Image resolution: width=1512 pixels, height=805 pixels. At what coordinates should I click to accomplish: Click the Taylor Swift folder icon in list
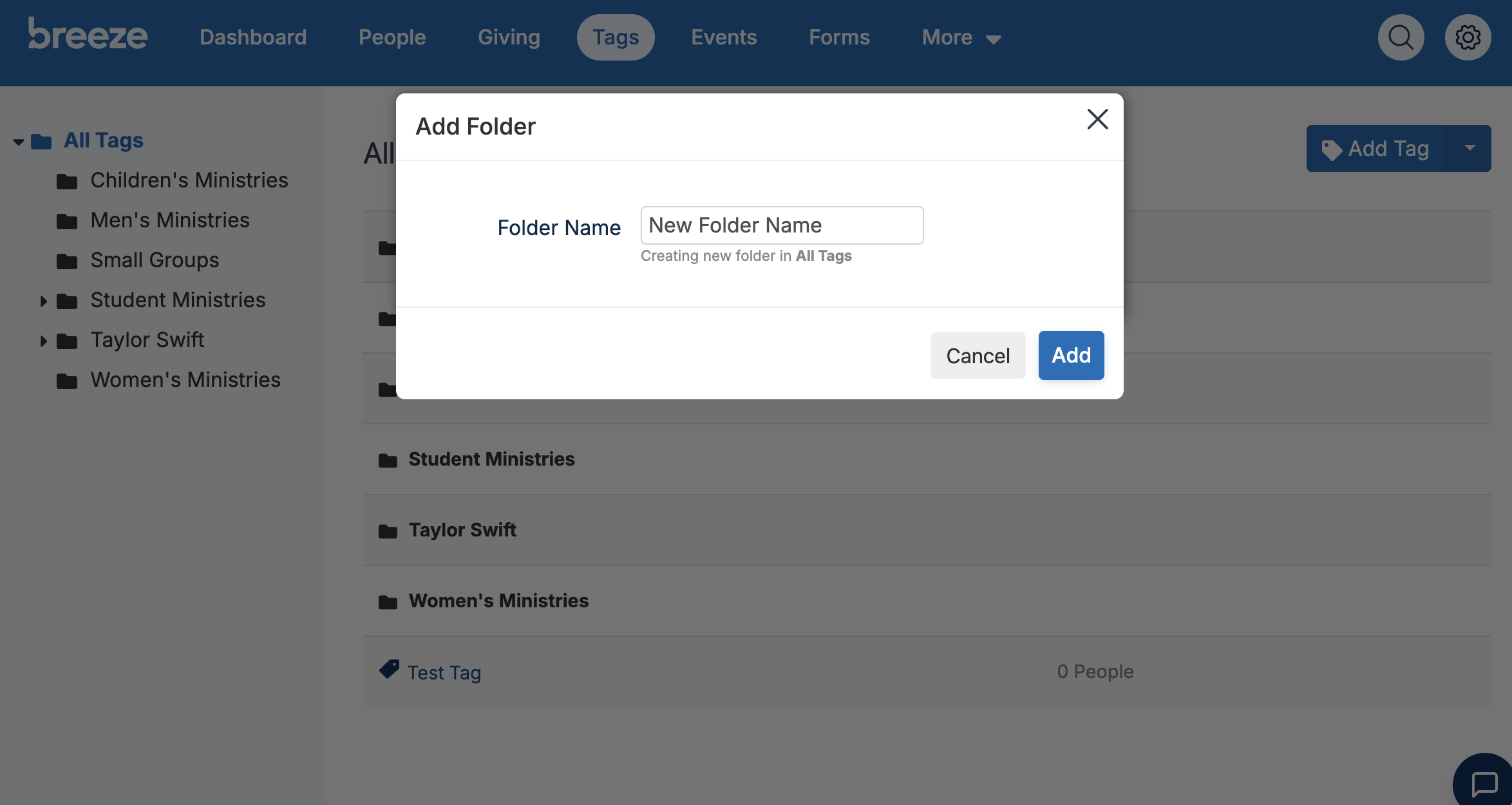point(388,531)
